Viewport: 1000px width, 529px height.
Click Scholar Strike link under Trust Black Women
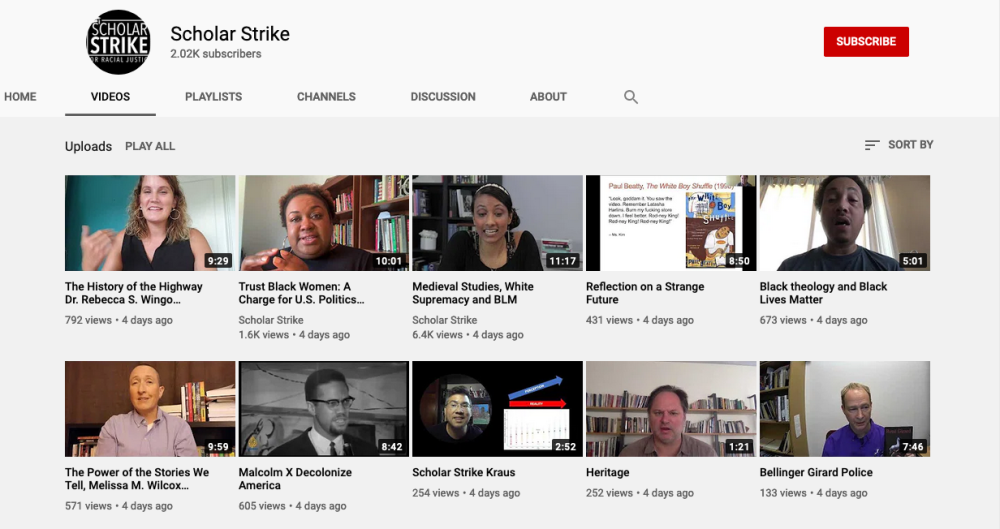coord(271,320)
